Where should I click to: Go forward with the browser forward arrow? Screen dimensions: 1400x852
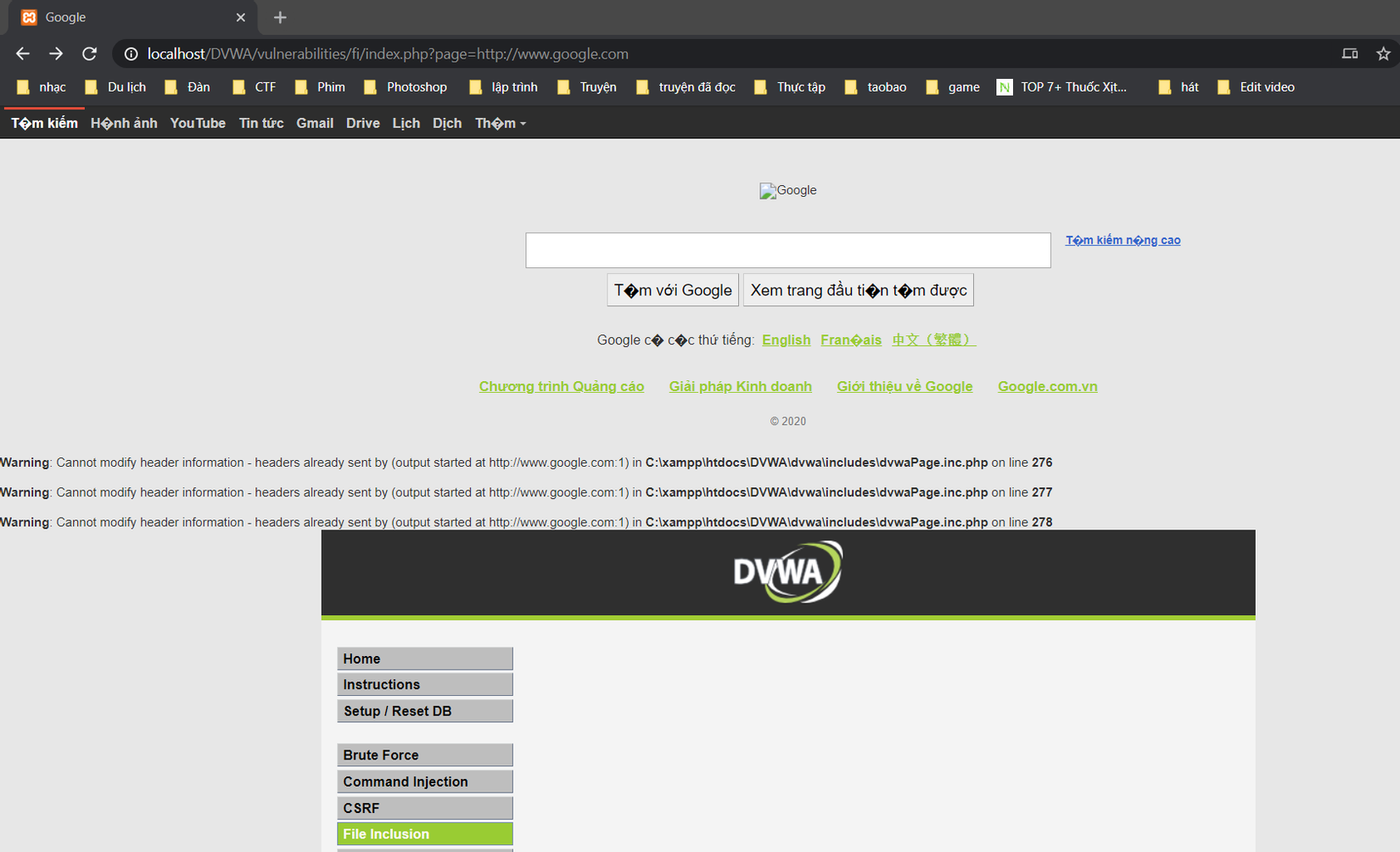pyautogui.click(x=56, y=53)
